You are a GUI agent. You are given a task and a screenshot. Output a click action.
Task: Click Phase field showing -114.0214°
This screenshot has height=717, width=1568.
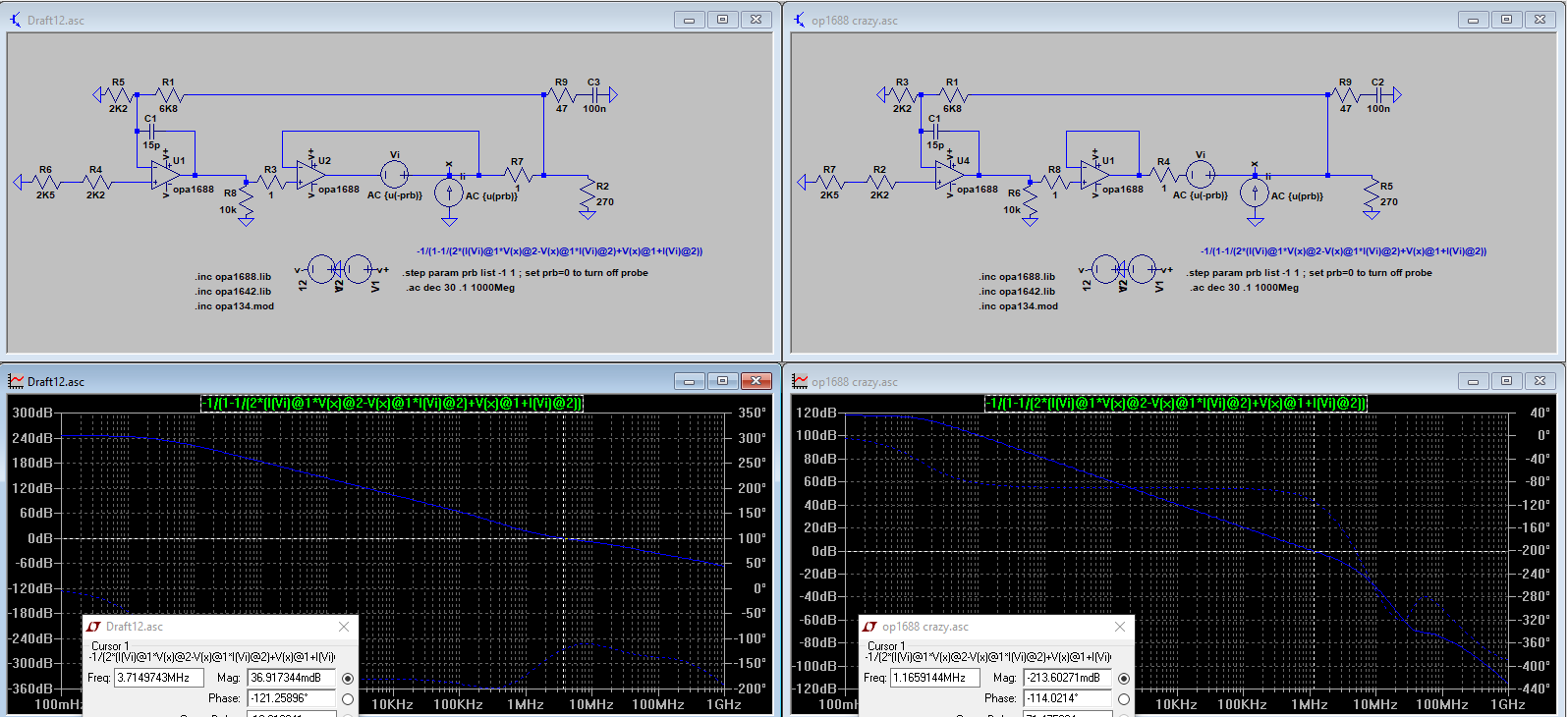pyautogui.click(x=1067, y=698)
